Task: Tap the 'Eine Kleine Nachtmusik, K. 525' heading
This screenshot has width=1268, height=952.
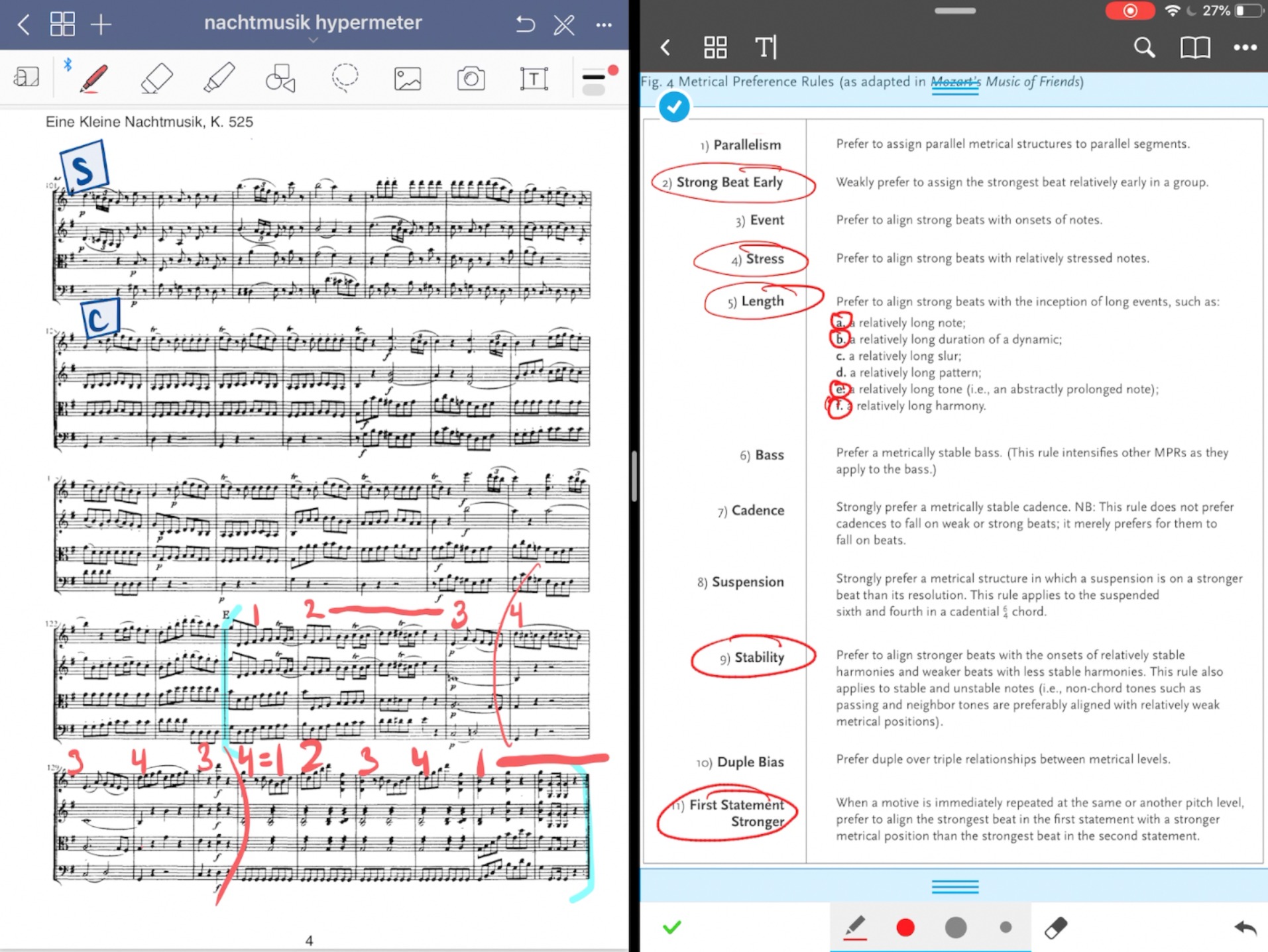Action: (x=149, y=122)
